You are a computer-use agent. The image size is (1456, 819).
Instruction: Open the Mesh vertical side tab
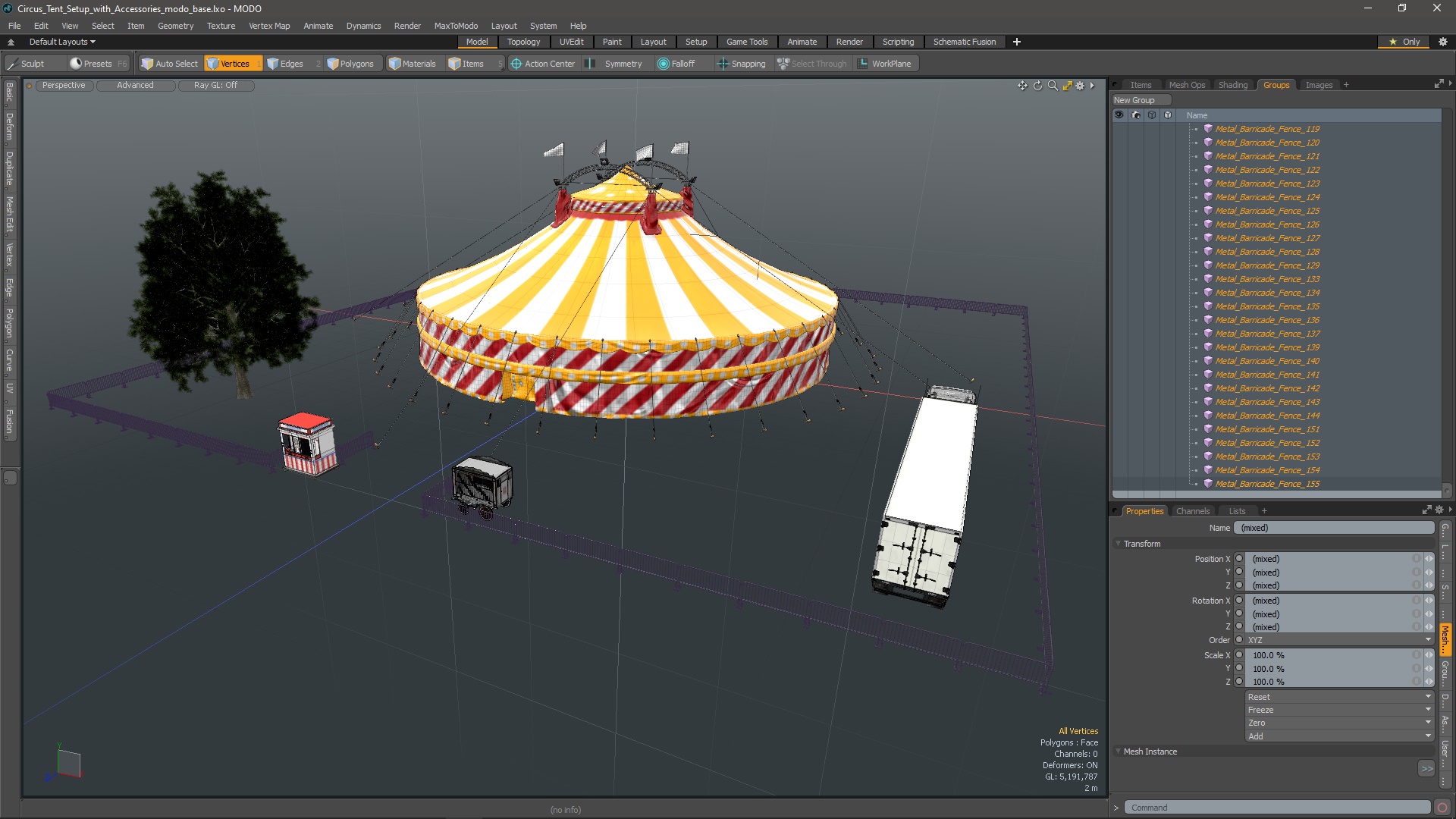click(1445, 639)
